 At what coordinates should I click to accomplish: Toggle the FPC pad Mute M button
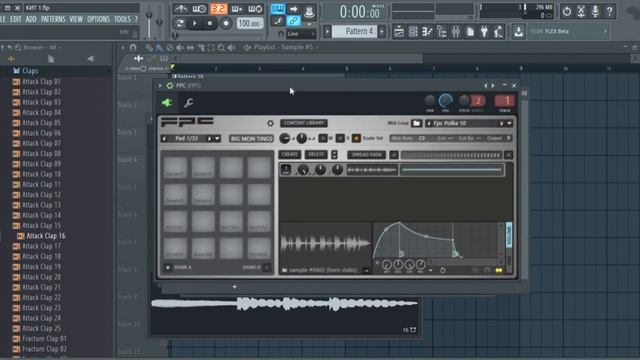322,138
